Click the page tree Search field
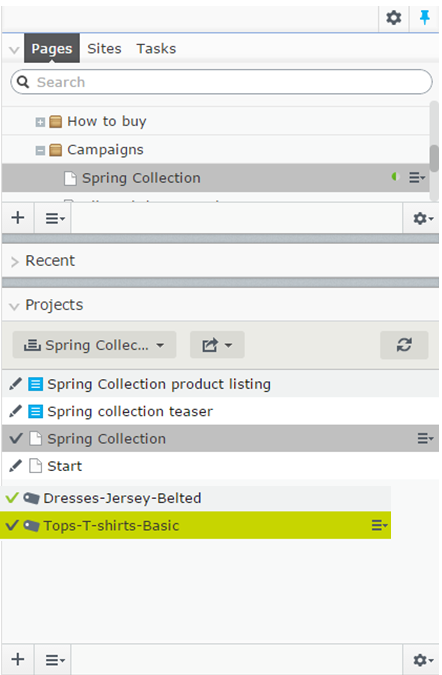This screenshot has height=675, width=442. click(x=221, y=82)
